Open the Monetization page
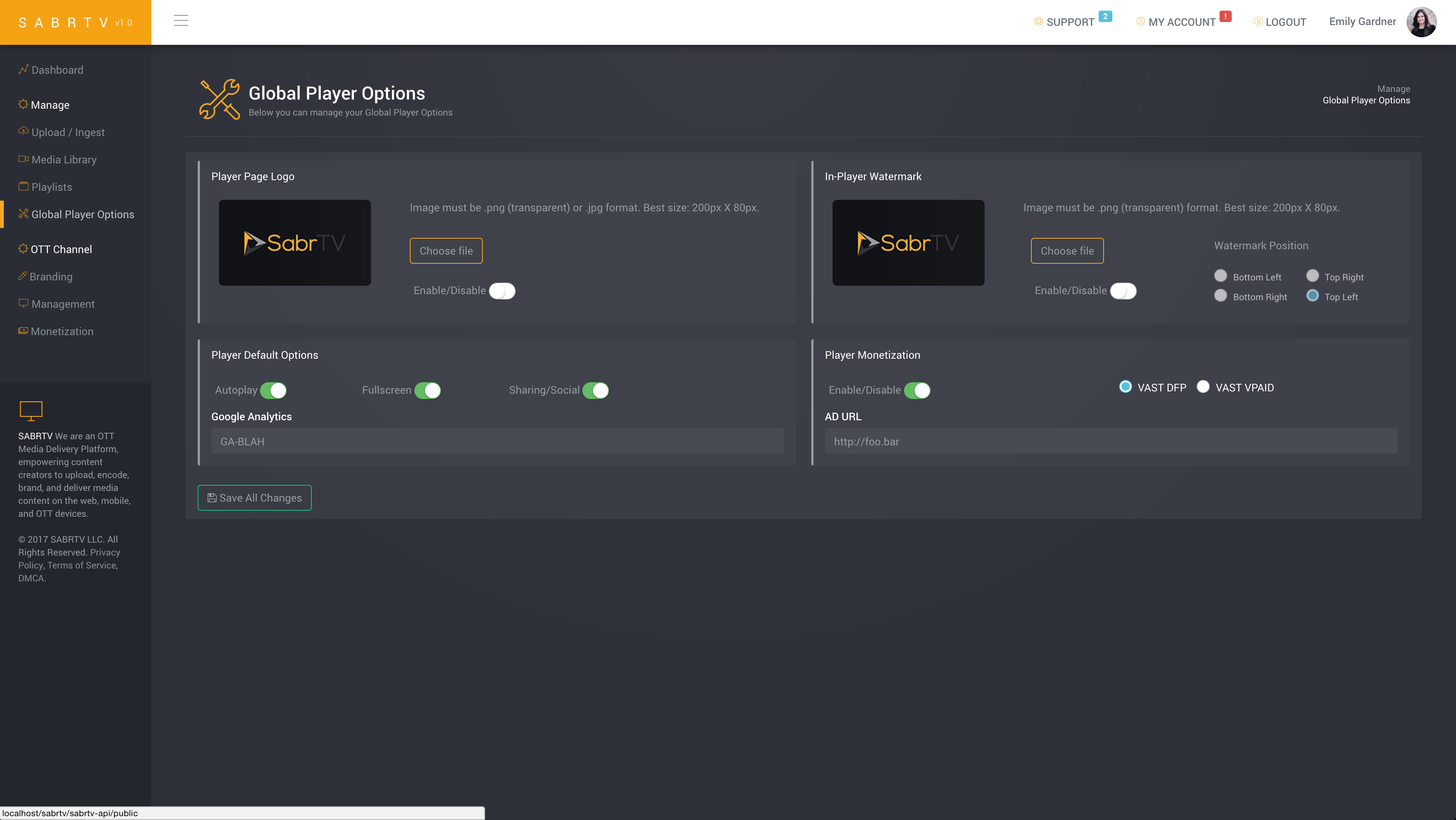Screen dimensions: 1456x820 click(x=62, y=332)
